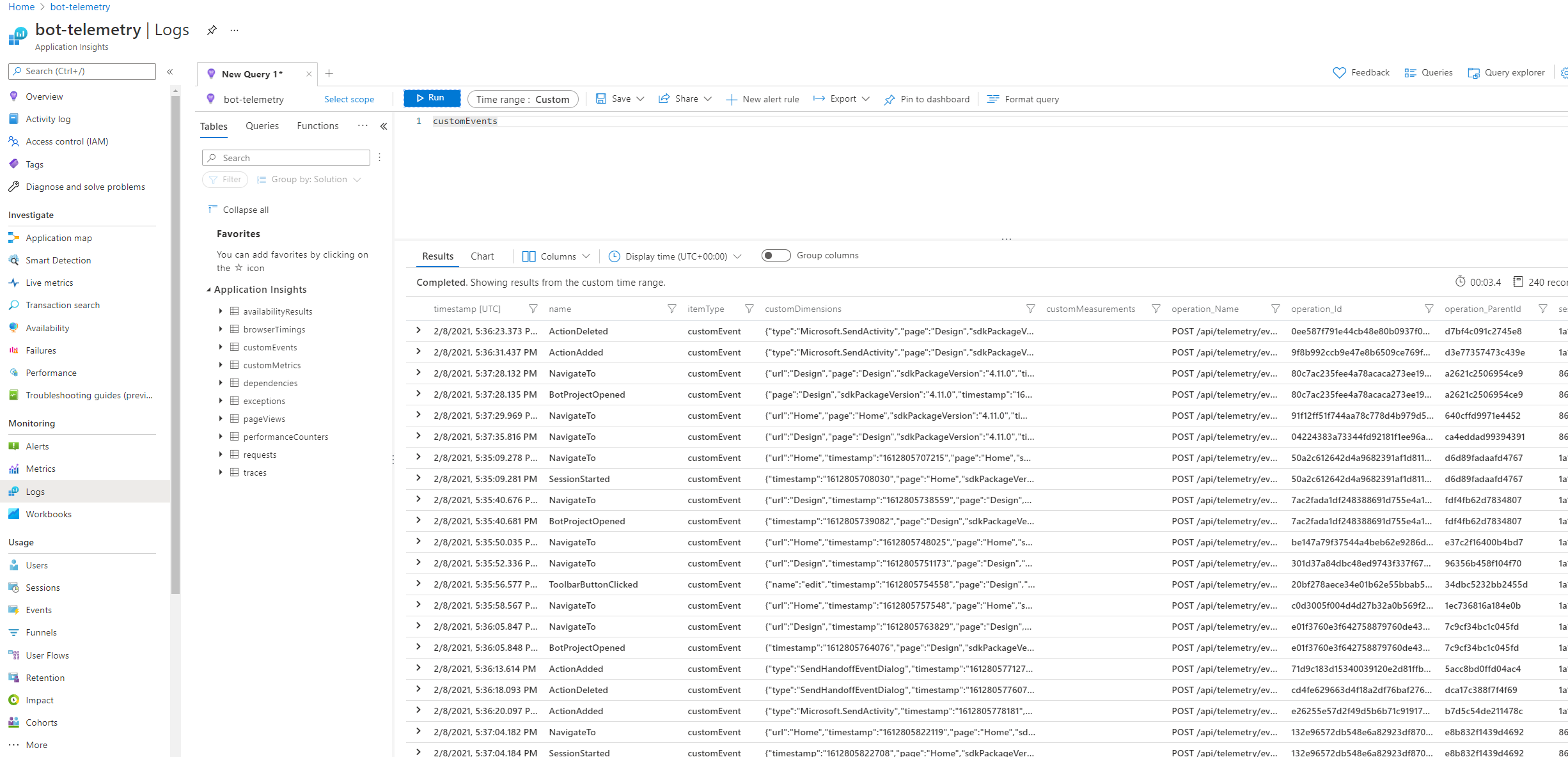This screenshot has height=757, width=1568.
Task: Switch to the Chart tab
Action: tap(482, 255)
